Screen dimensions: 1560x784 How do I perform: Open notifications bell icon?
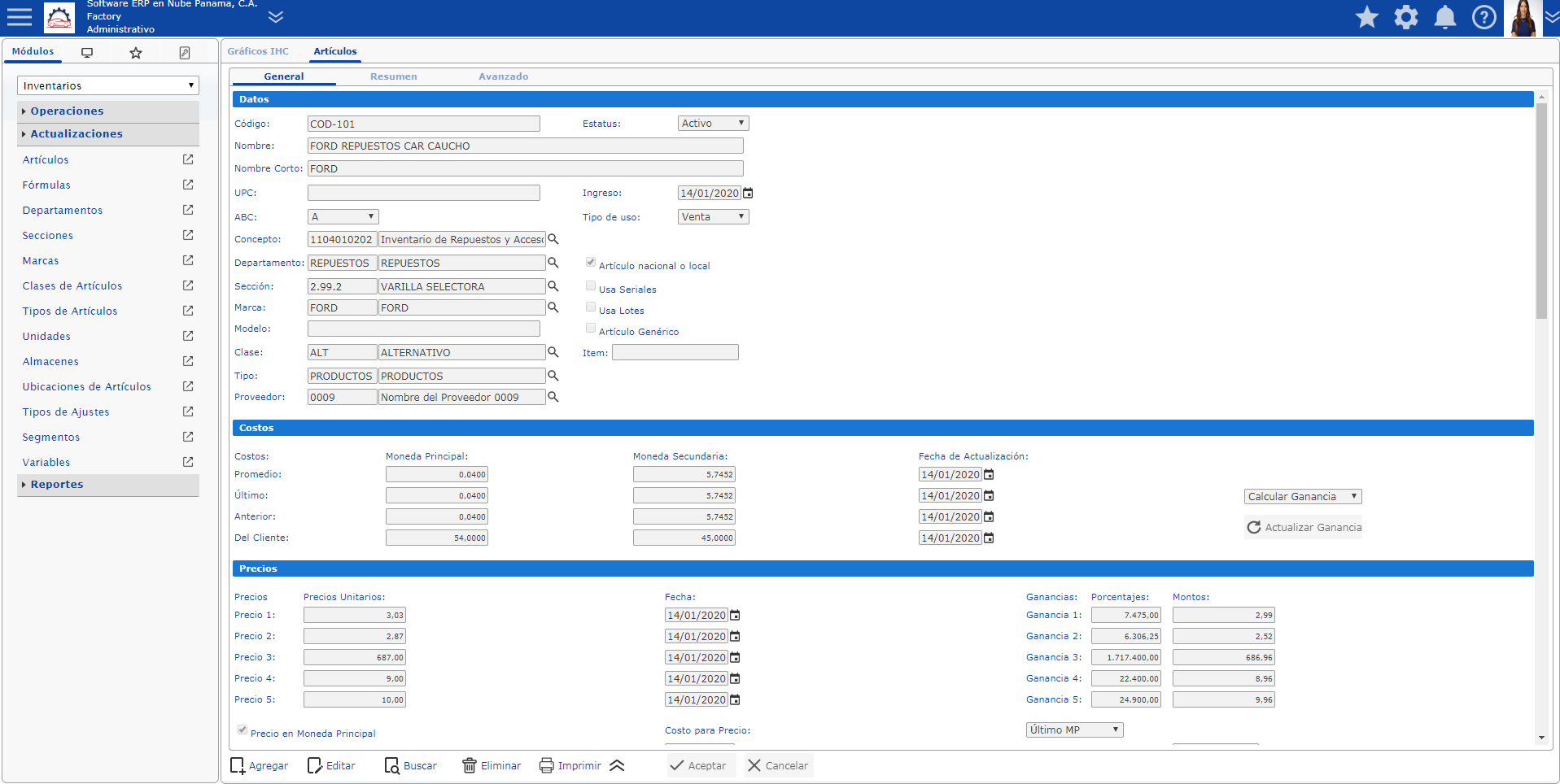pos(1444,17)
